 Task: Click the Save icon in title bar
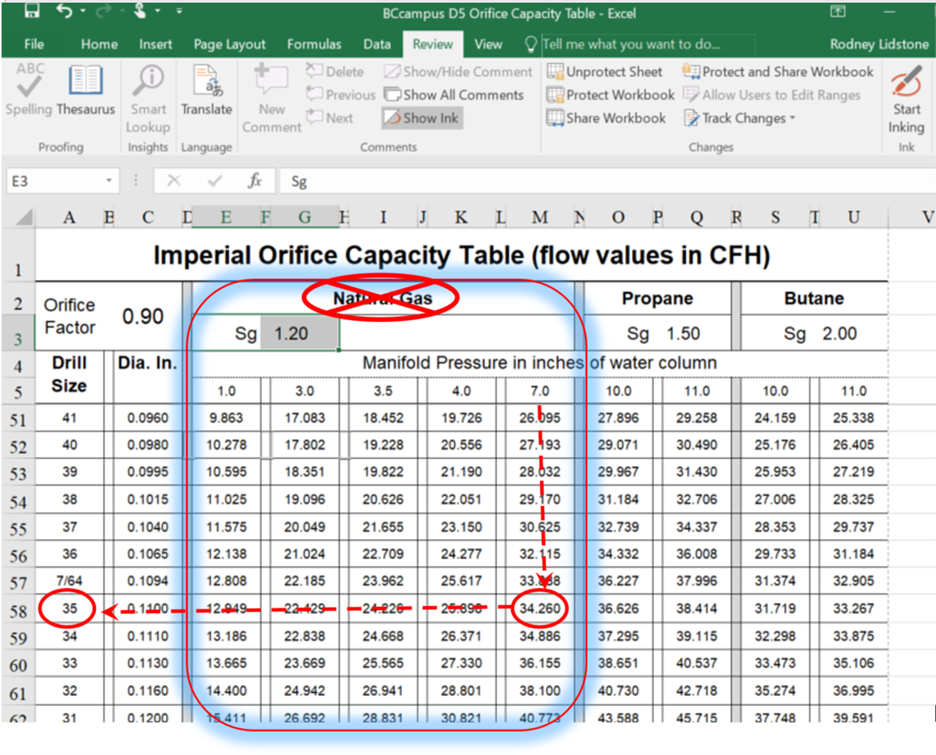31,12
